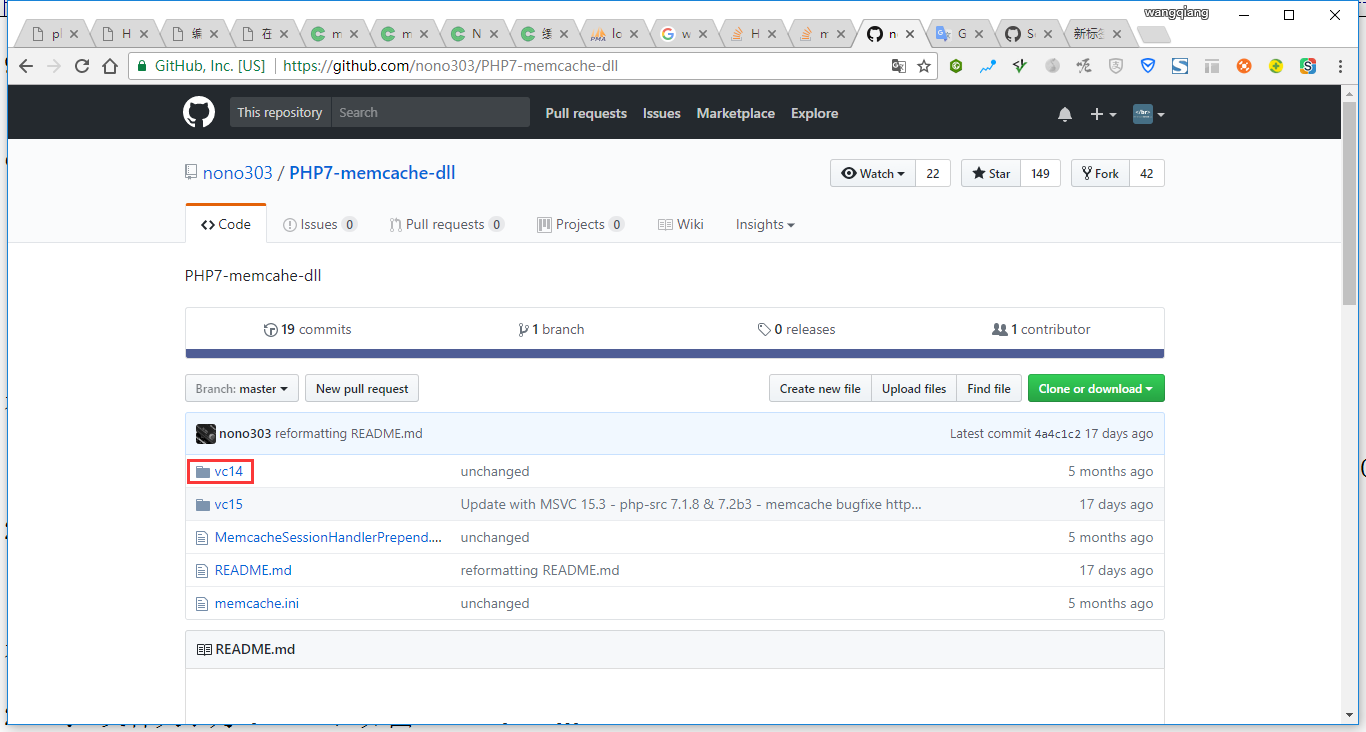Click the browser home icon
The width and height of the screenshot is (1366, 732).
click(110, 66)
